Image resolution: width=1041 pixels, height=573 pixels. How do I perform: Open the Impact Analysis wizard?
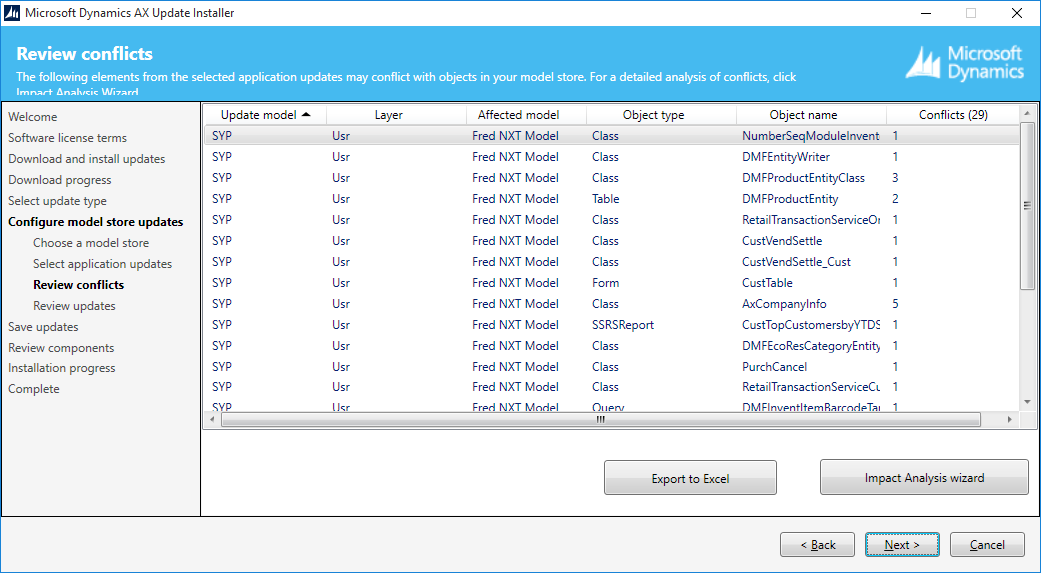point(924,477)
